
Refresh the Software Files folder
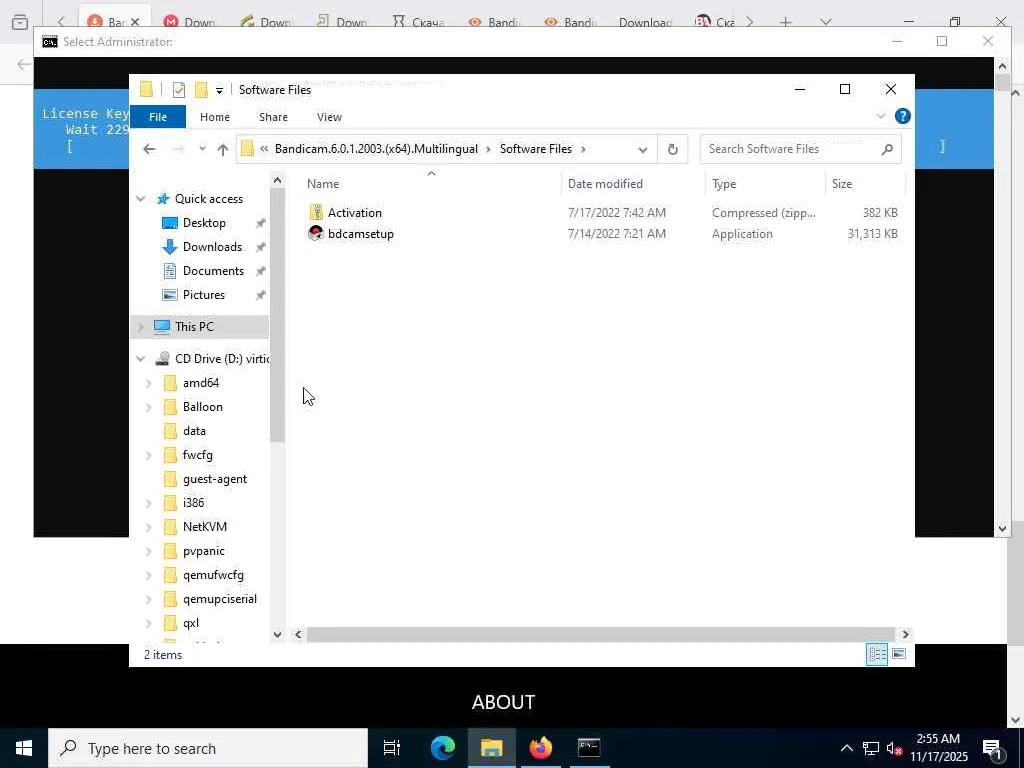click(x=673, y=150)
